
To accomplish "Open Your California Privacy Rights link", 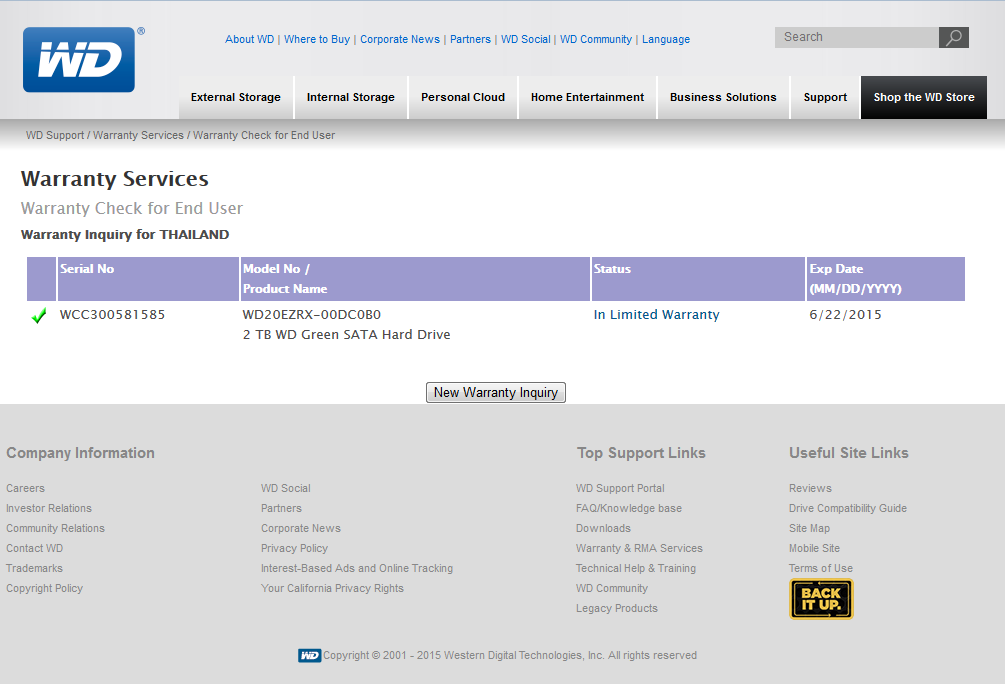I will tap(332, 588).
